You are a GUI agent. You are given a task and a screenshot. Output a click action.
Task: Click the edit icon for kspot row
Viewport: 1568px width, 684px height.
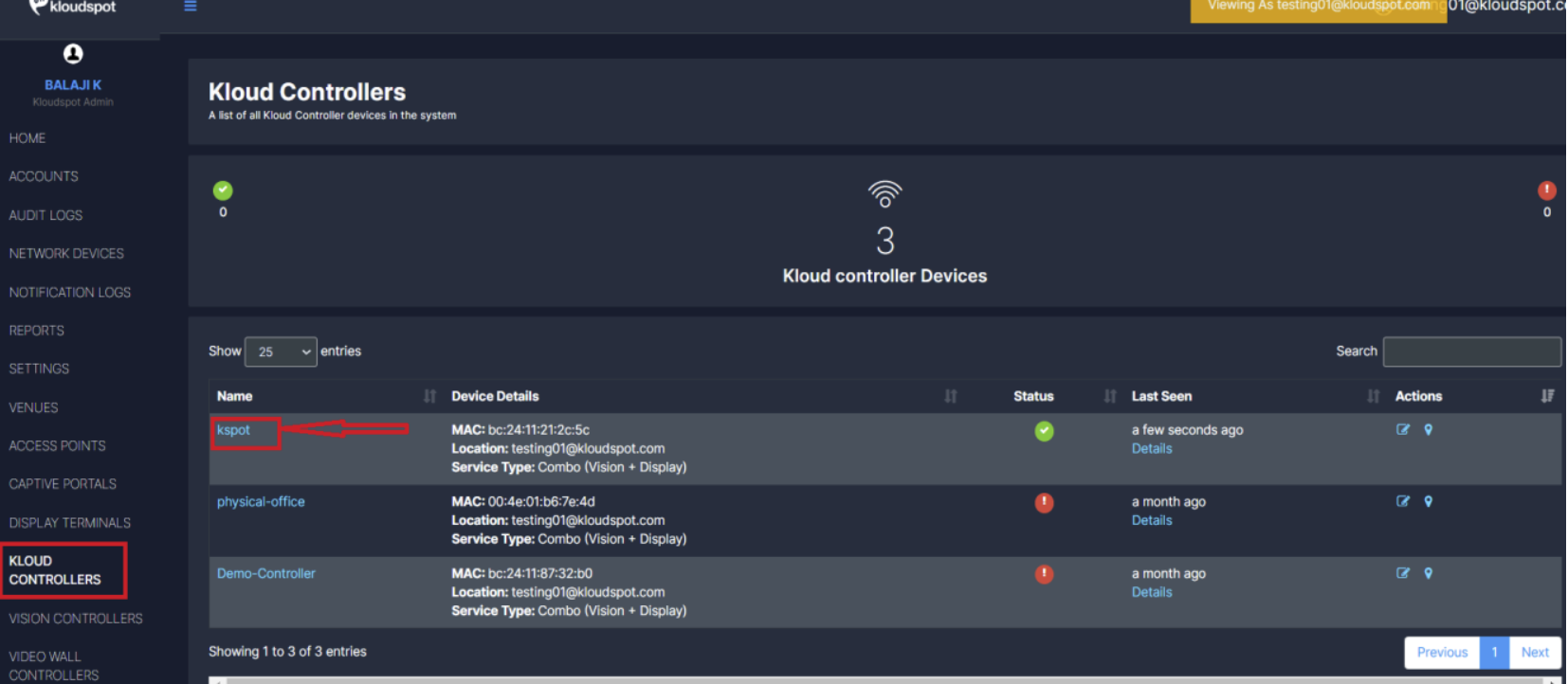(x=1403, y=430)
